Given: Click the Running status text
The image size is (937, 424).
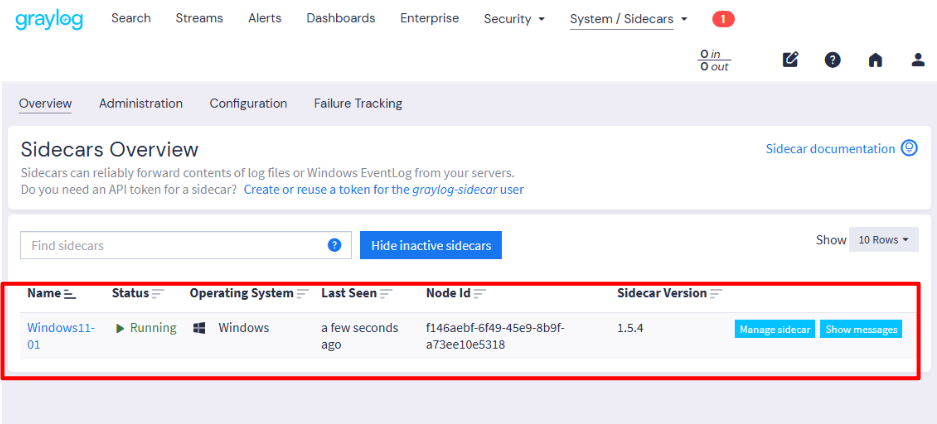Looking at the screenshot, I should tap(153, 328).
